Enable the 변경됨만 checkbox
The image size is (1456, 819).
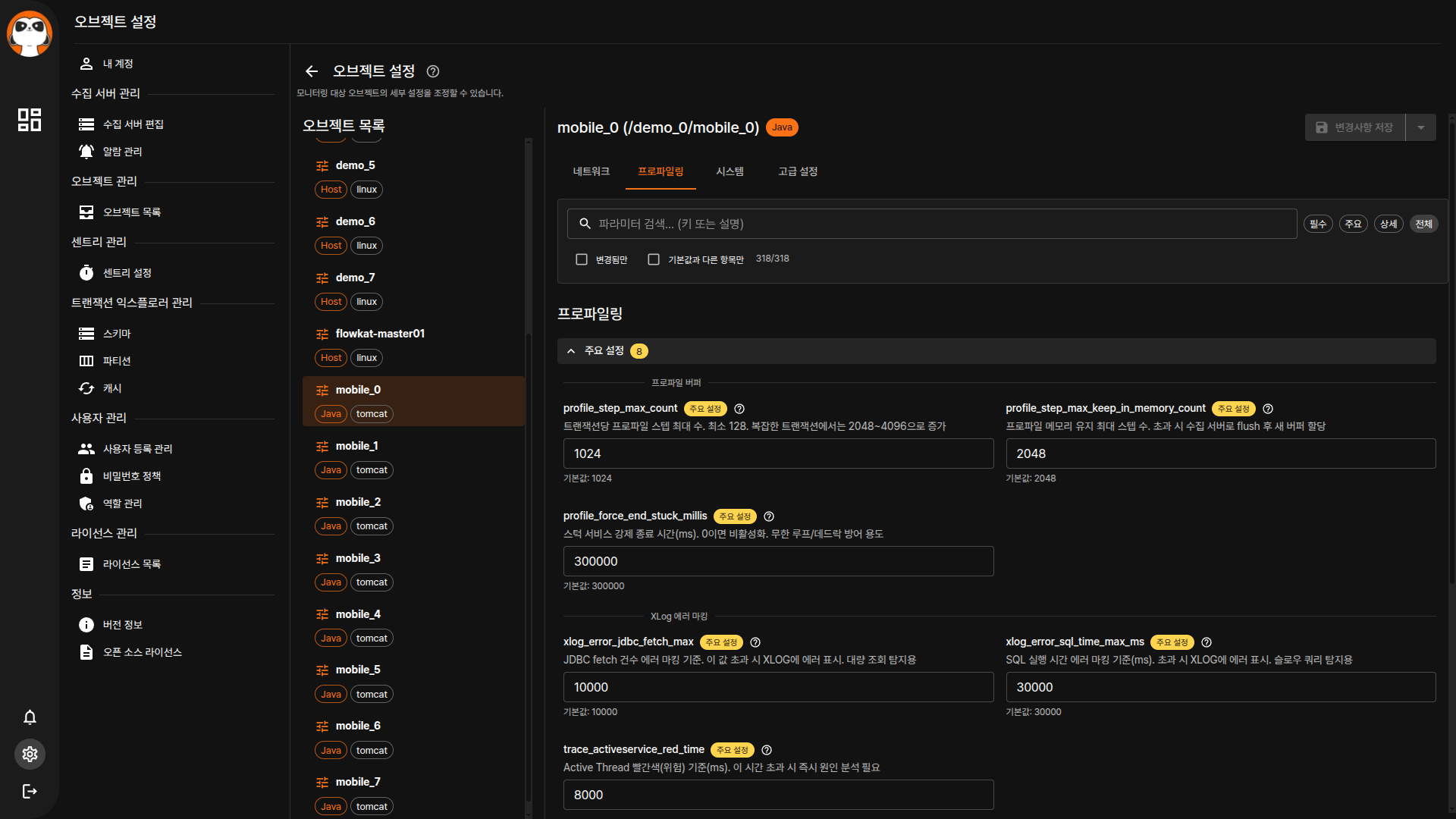coord(582,259)
